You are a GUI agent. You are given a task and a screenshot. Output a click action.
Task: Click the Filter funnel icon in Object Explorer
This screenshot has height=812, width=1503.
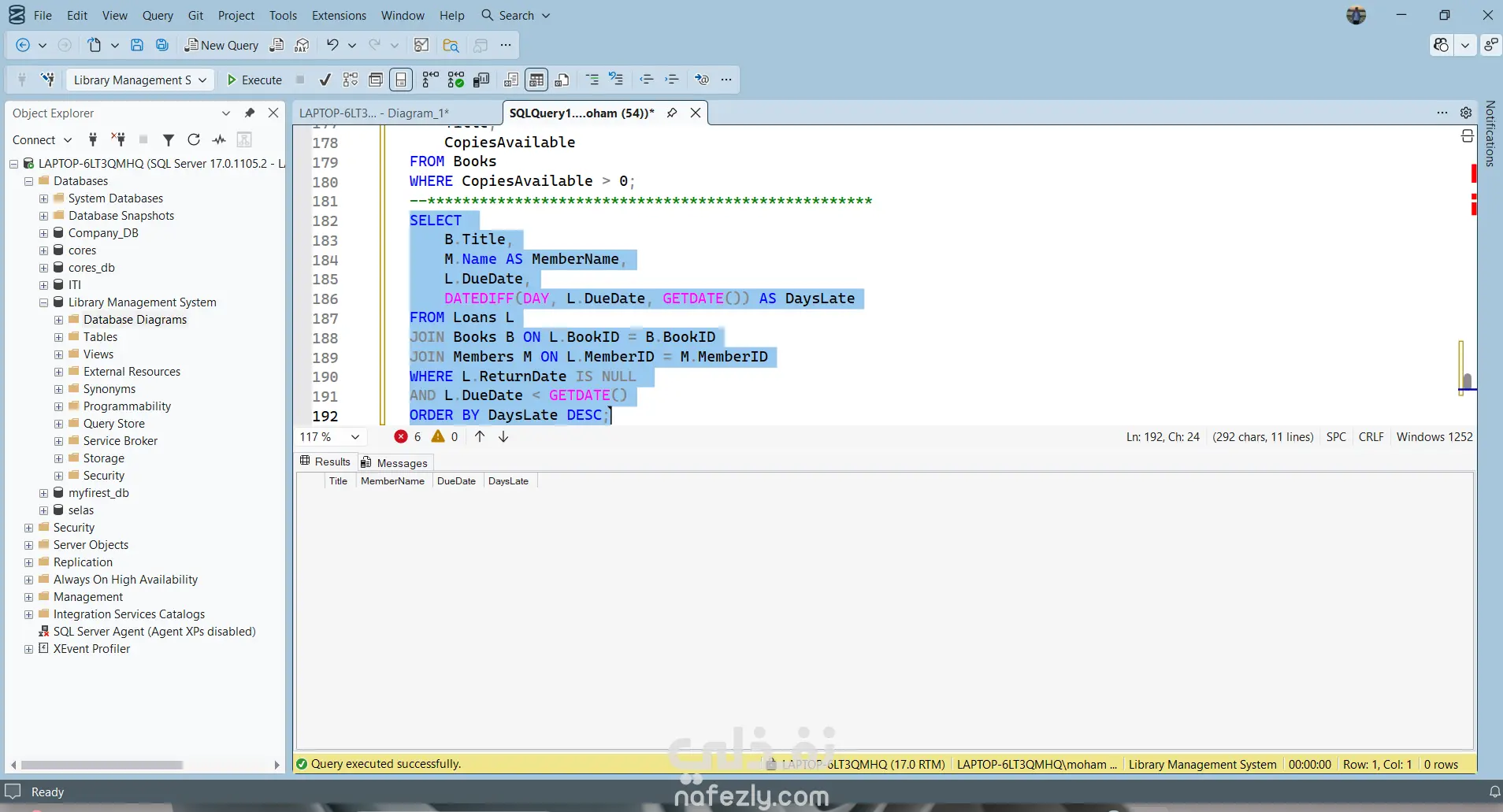(x=168, y=139)
